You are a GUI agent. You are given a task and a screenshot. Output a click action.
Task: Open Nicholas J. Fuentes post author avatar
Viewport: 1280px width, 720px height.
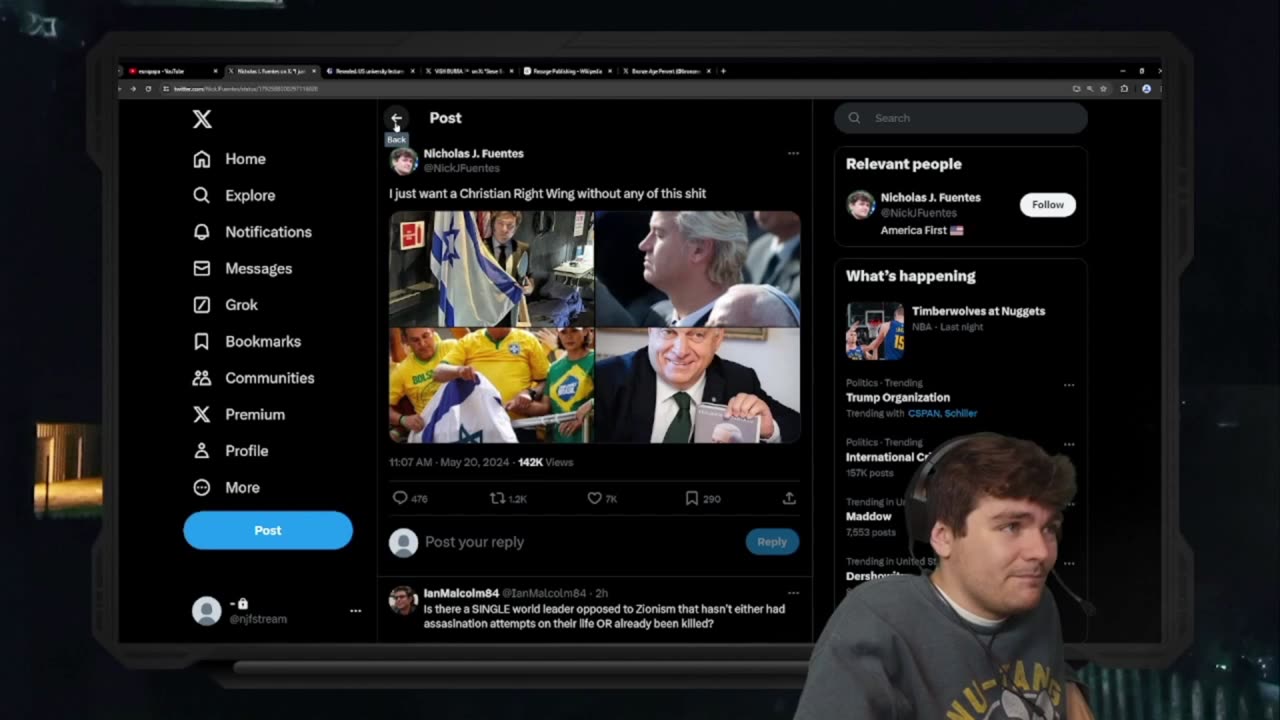403,160
